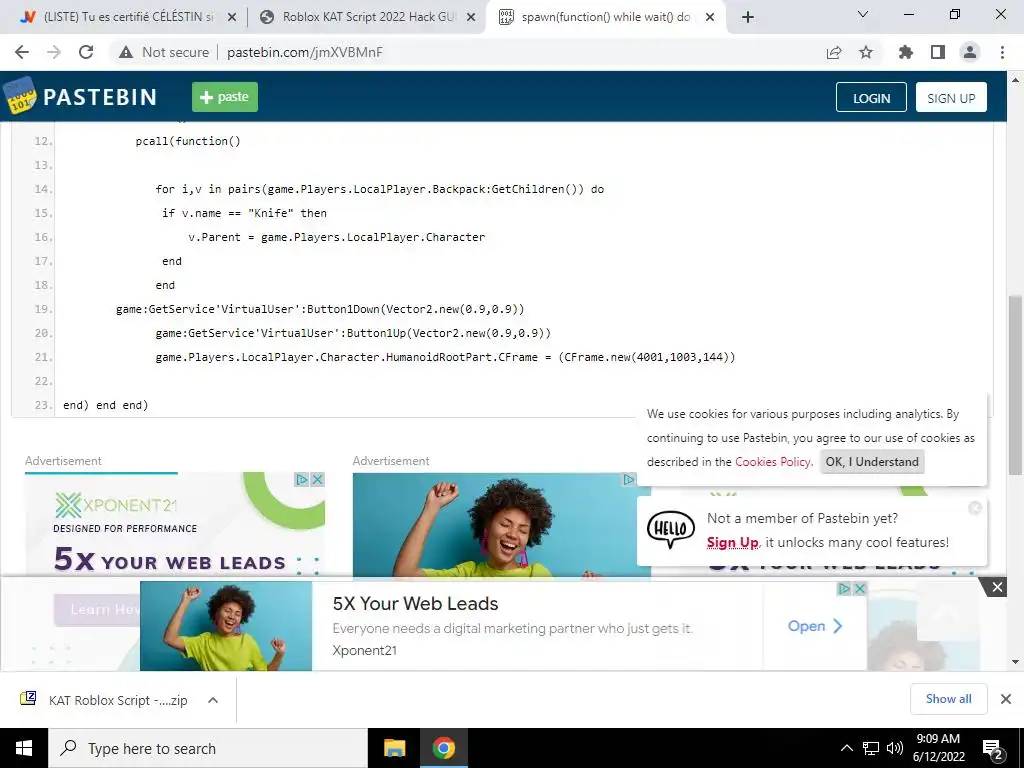Viewport: 1024px width, 768px height.
Task: Open the Chrome profile avatar
Action: 970,52
